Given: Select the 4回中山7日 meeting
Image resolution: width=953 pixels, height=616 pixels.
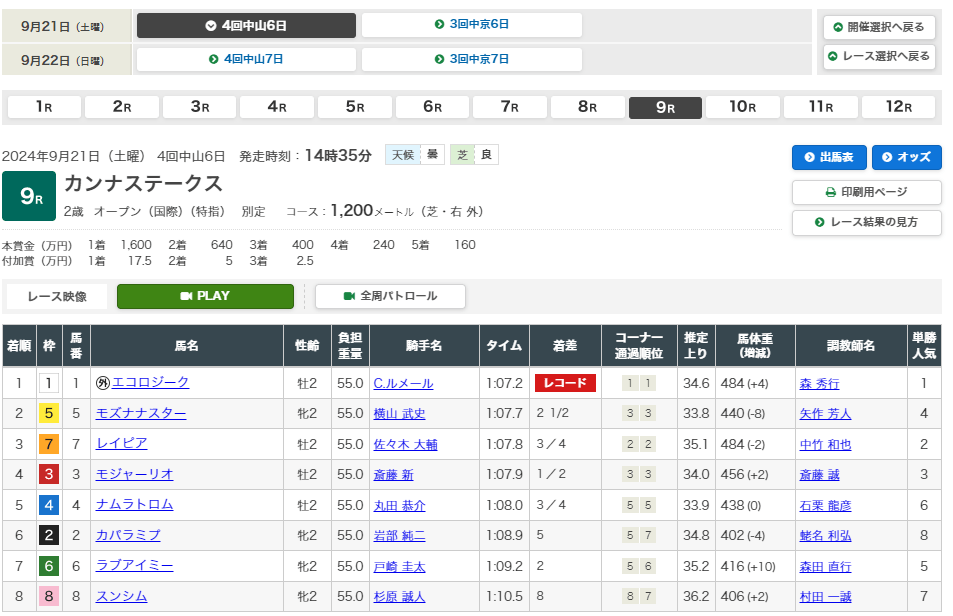Looking at the screenshot, I should pos(246,59).
